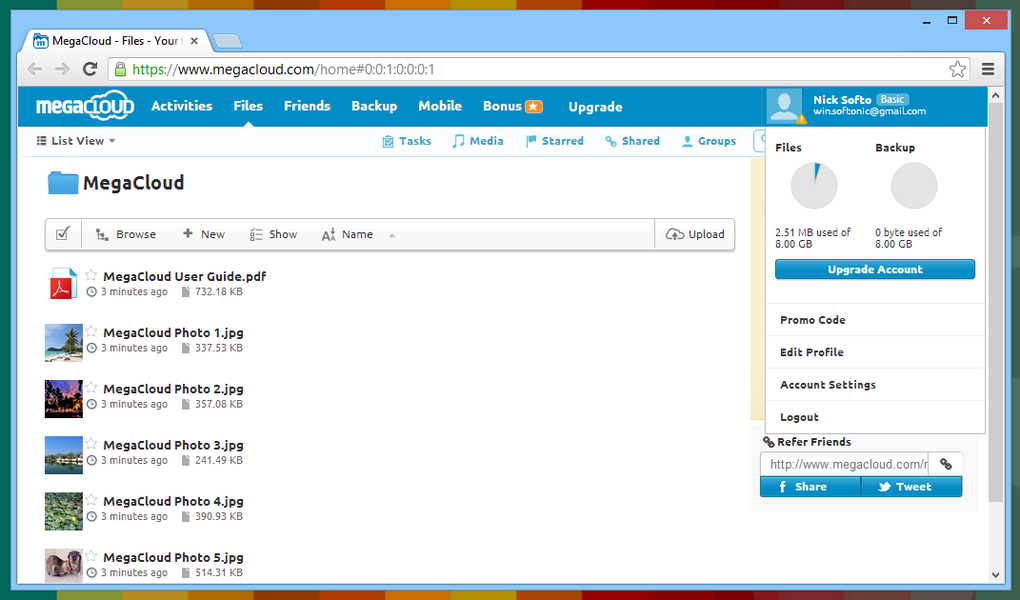Select Promo Code in account menu
1020x600 pixels.
[x=875, y=320]
